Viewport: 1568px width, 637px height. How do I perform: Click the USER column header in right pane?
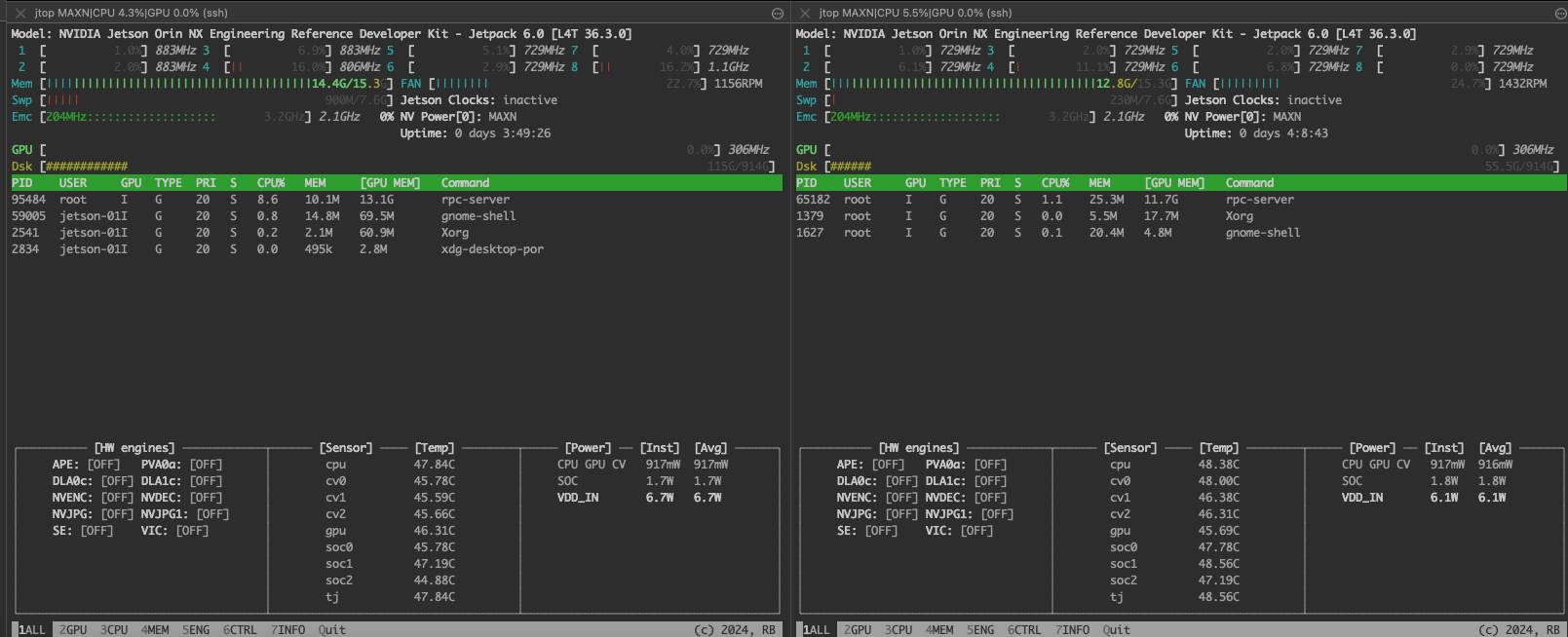pos(858,183)
